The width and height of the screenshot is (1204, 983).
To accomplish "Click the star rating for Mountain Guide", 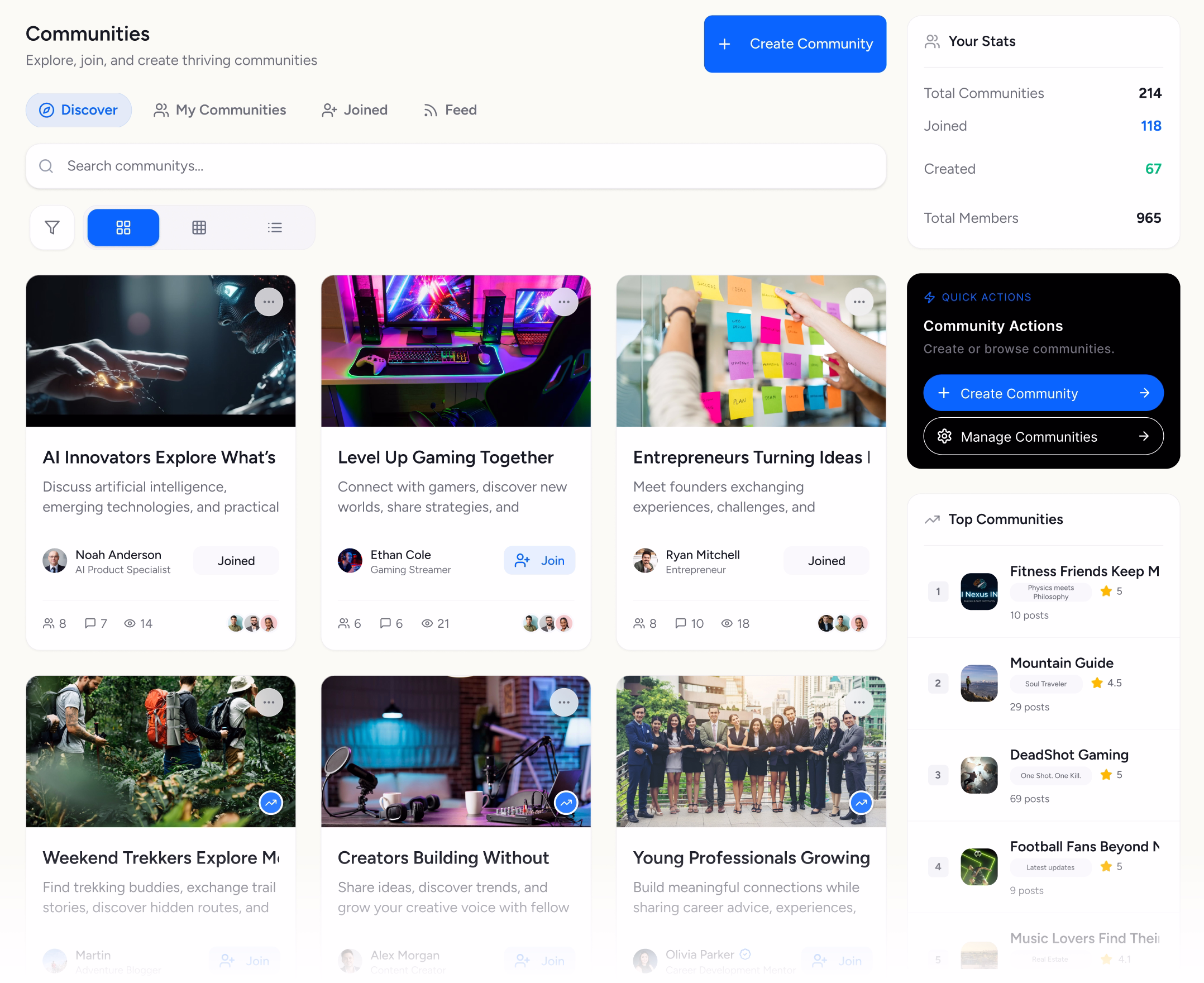I will coord(1106,683).
